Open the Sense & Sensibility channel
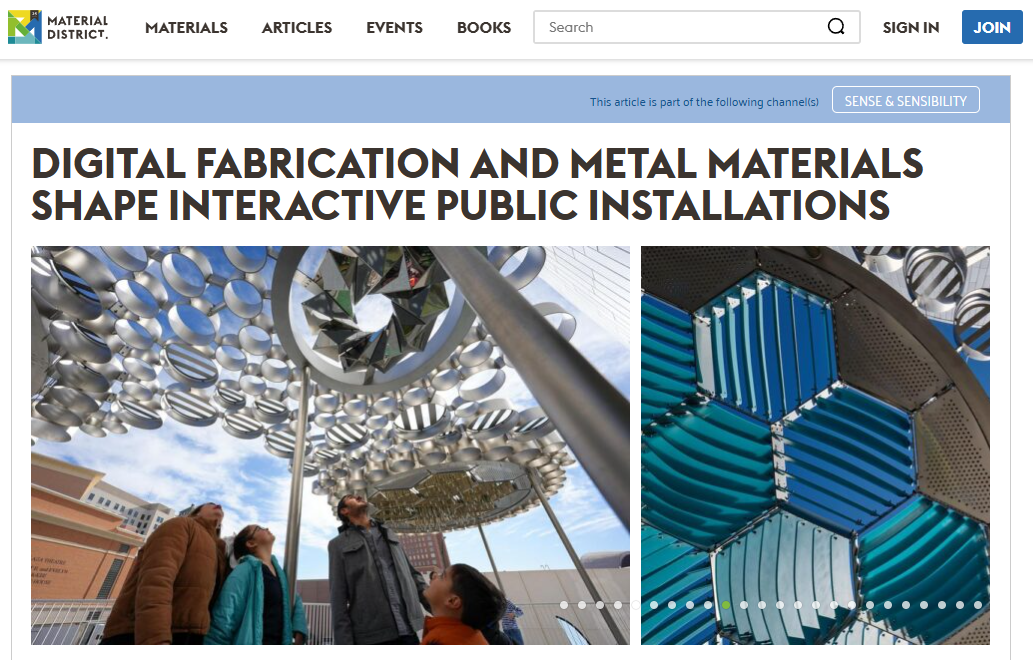 pos(905,100)
